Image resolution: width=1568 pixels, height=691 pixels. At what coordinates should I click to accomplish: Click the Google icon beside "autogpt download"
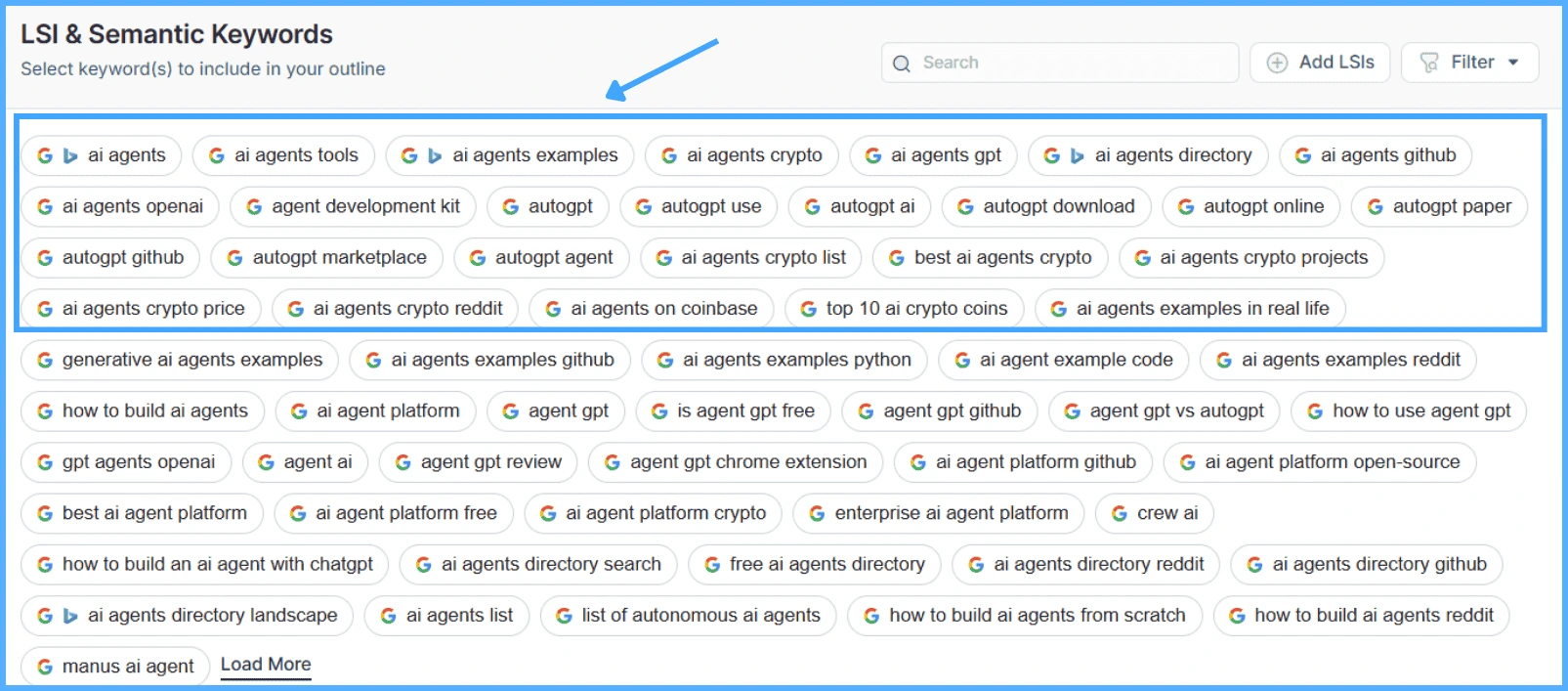pyautogui.click(x=964, y=206)
